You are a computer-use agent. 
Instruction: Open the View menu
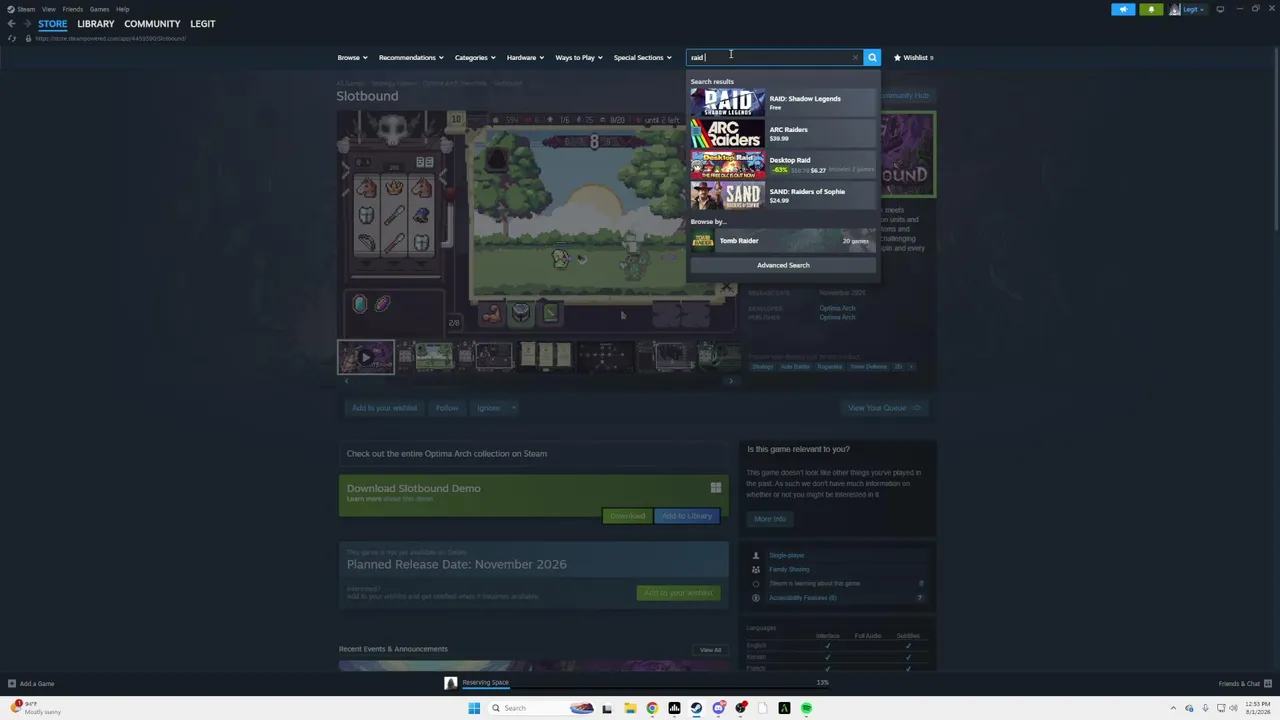click(48, 9)
